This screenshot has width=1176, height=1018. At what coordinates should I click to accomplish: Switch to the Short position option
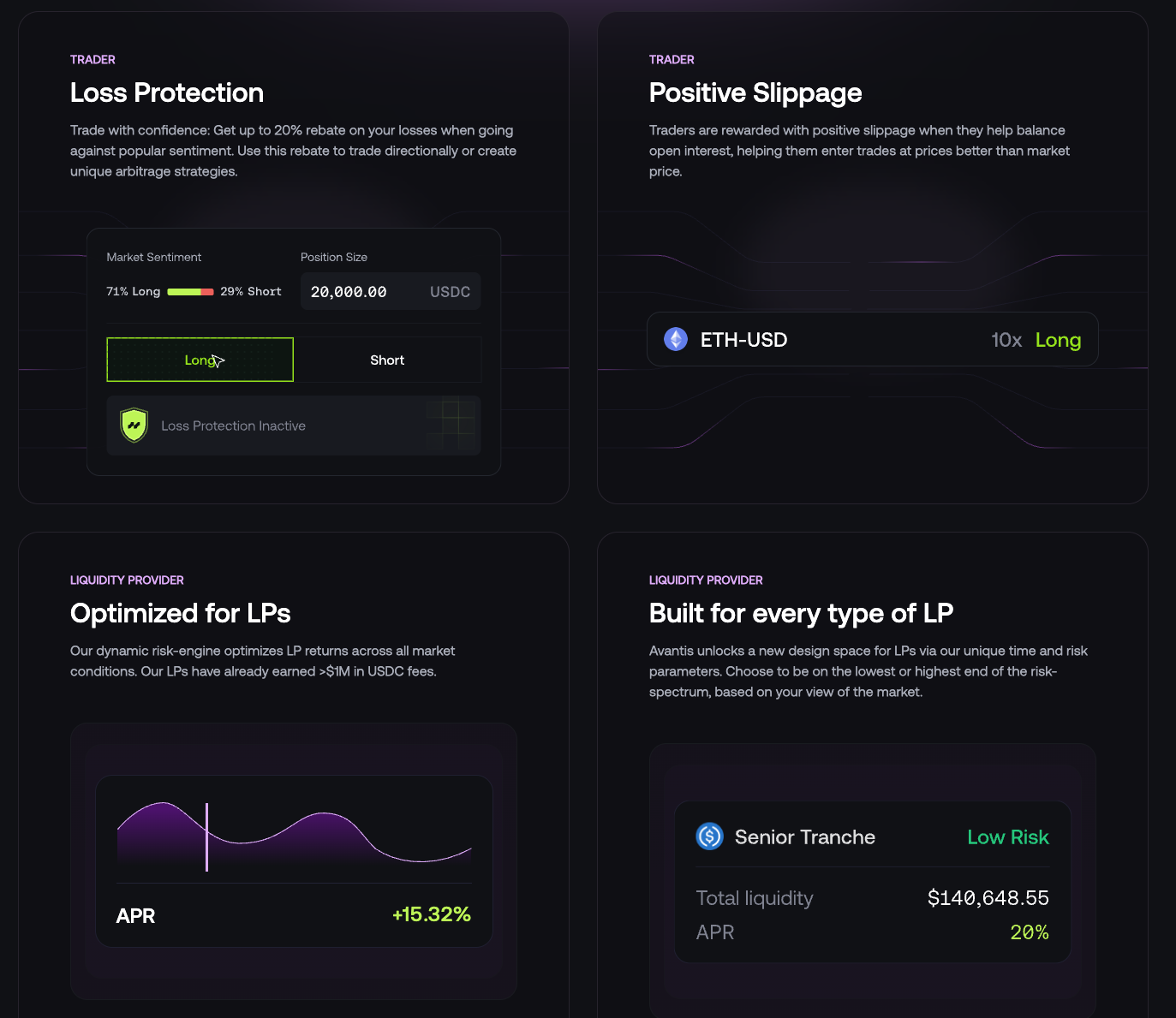[x=387, y=360]
